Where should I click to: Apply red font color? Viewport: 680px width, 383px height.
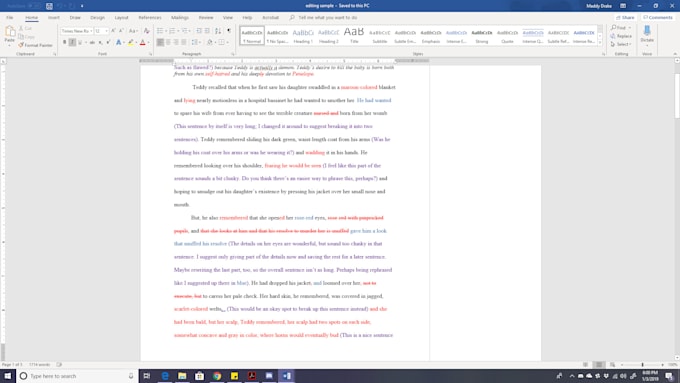tap(142, 42)
